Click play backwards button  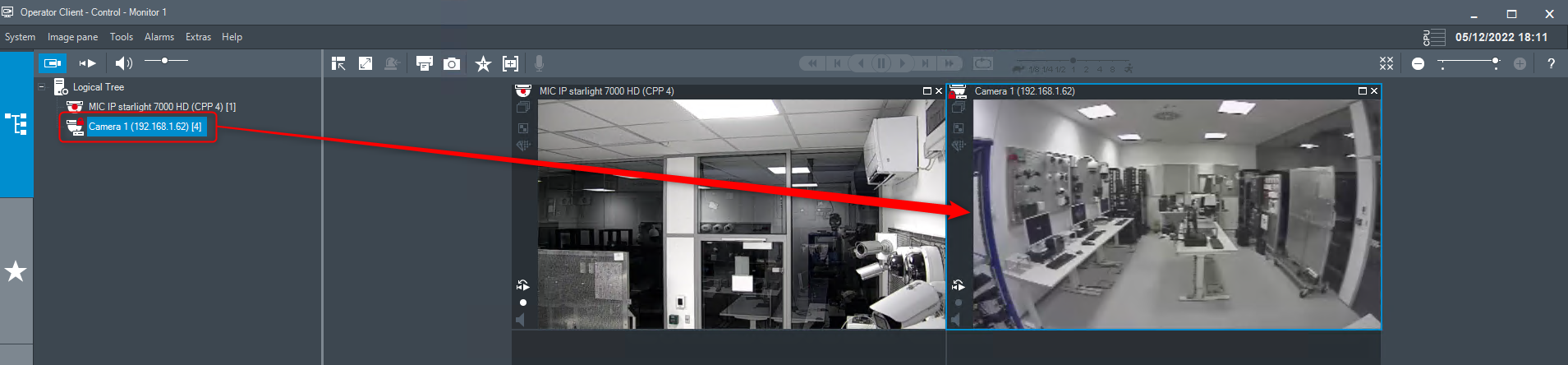[x=860, y=63]
